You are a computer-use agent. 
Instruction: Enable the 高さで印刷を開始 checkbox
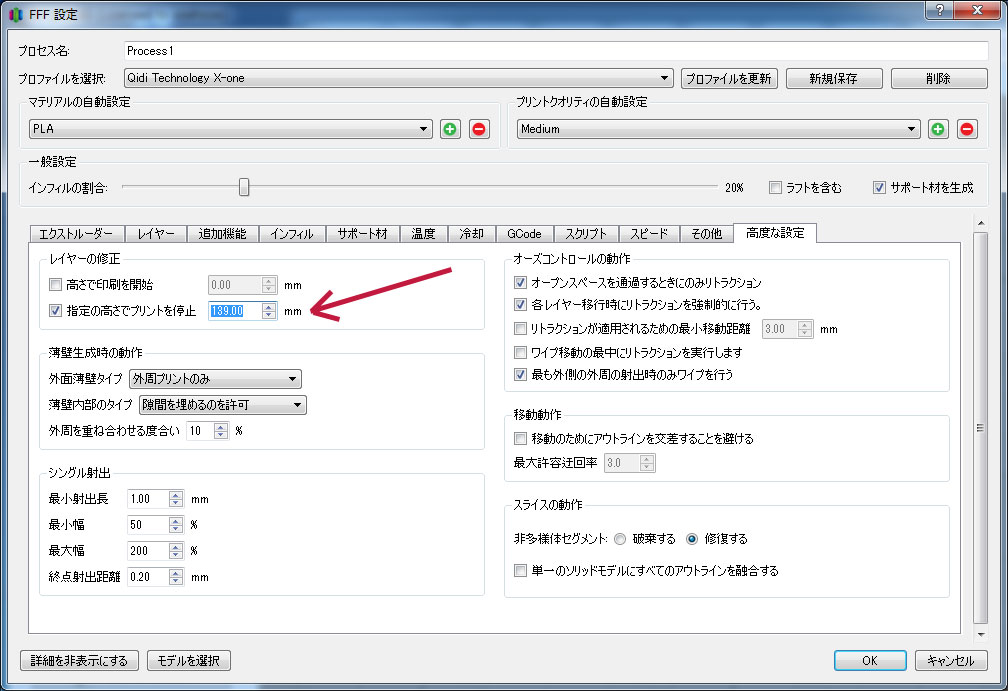55,285
